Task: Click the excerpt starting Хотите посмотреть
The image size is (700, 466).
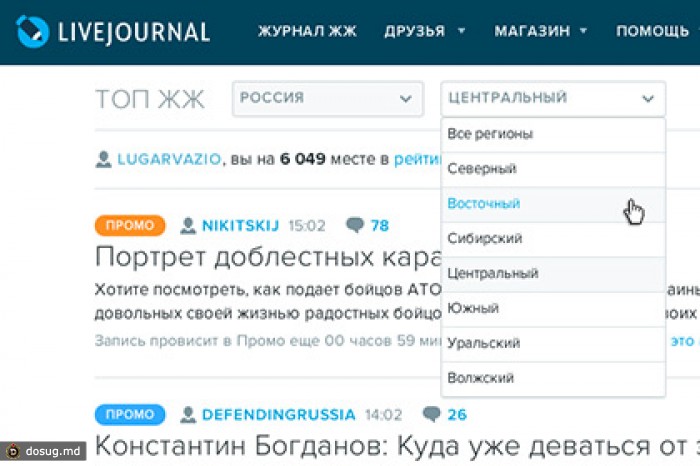Action: point(268,302)
